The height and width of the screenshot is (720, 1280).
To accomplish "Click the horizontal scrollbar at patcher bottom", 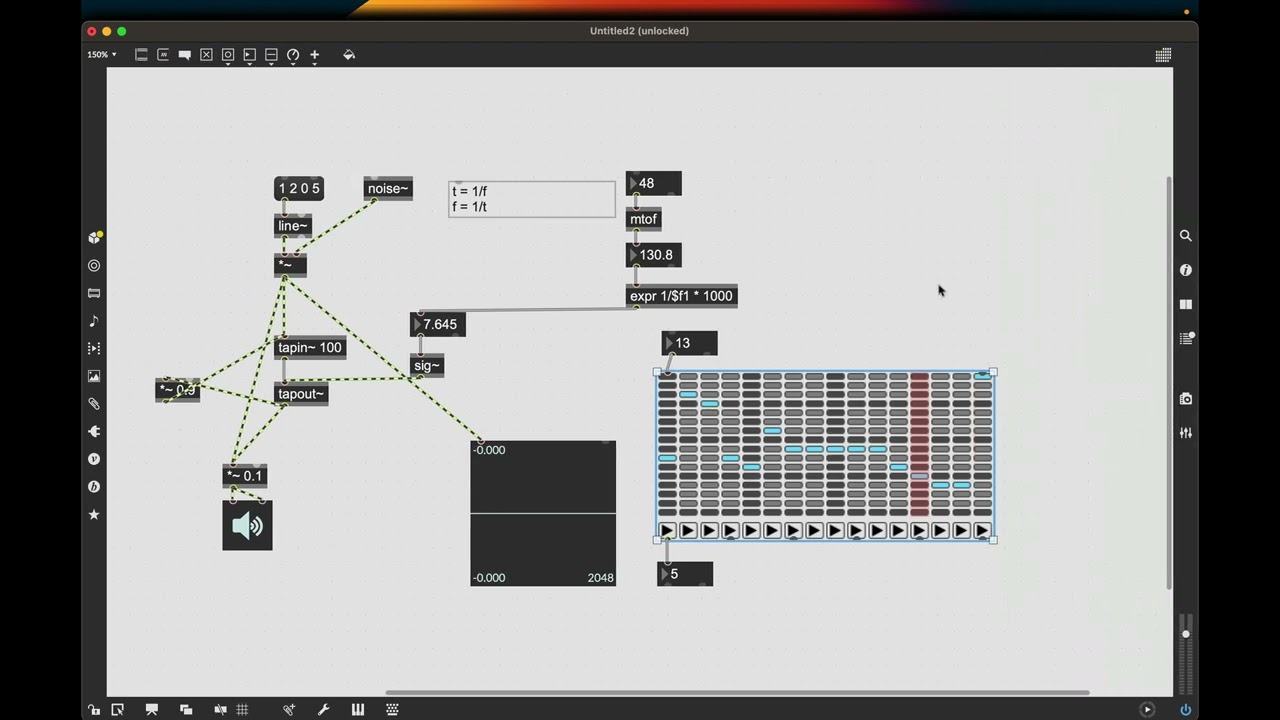I will (x=737, y=692).
